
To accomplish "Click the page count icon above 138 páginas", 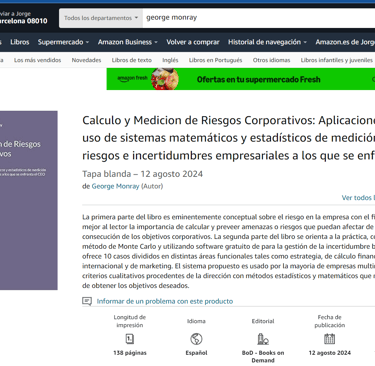I will 130,339.
